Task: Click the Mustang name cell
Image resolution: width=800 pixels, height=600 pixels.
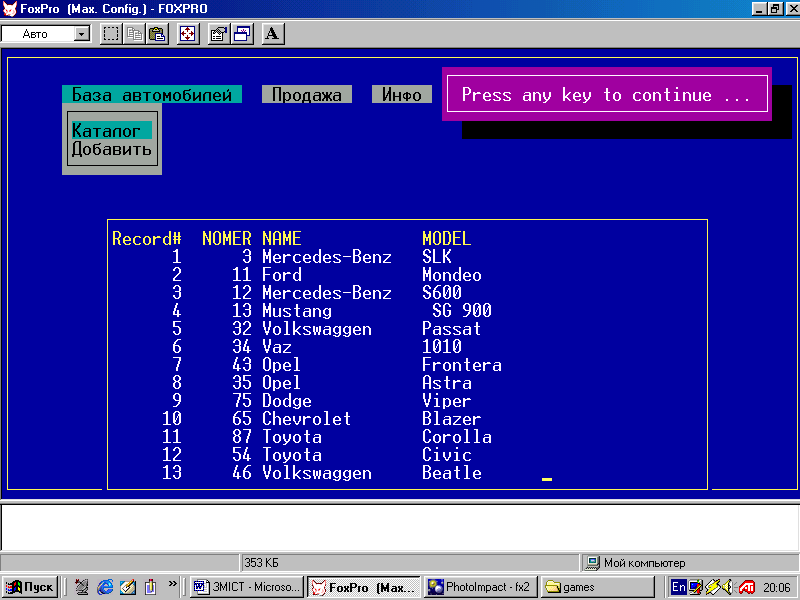Action: [x=297, y=311]
